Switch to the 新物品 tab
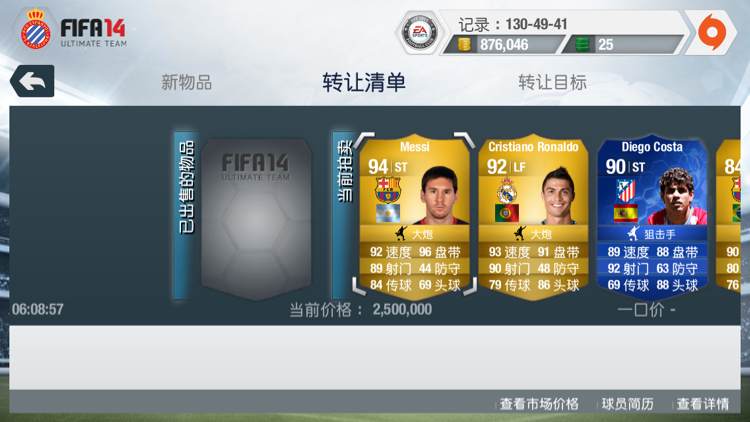 tap(186, 82)
